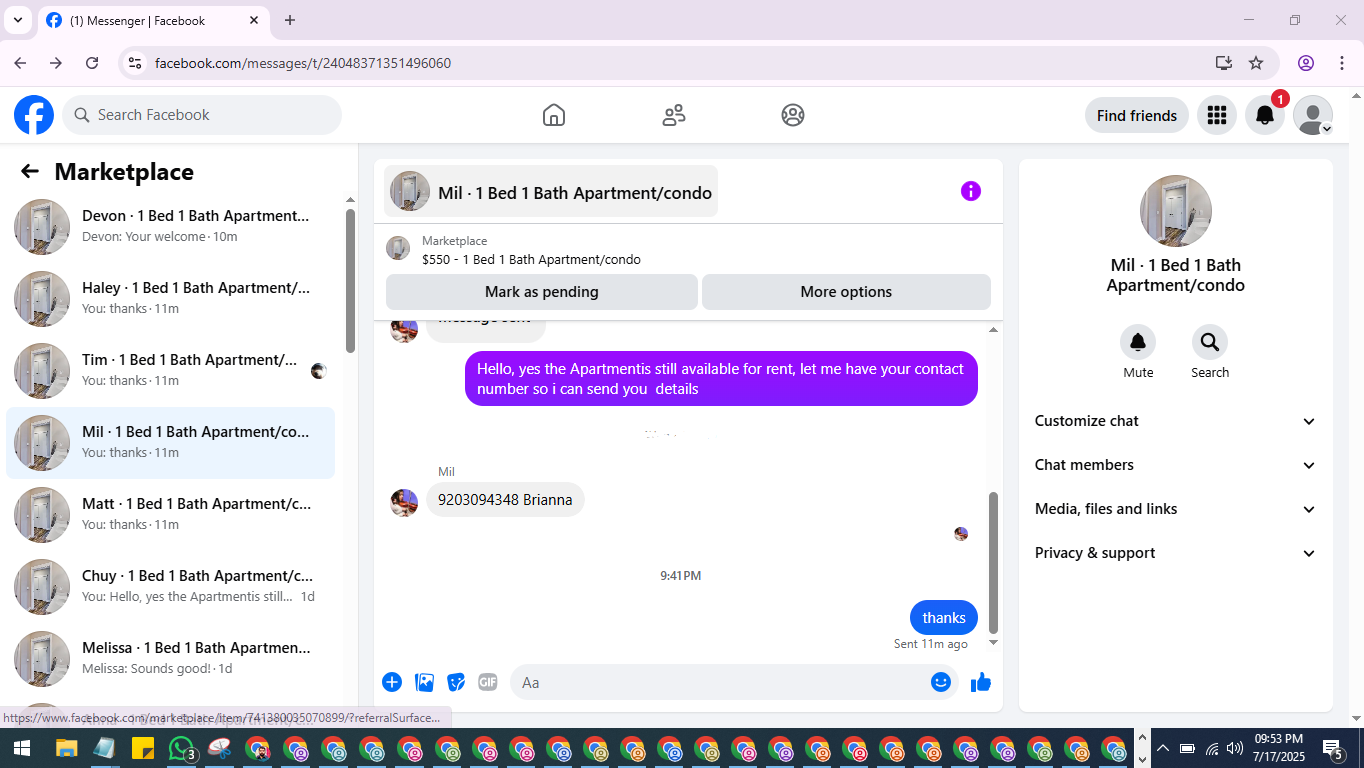This screenshot has height=768, width=1364.
Task: Open Chrome's three-dot menu
Action: point(1342,63)
